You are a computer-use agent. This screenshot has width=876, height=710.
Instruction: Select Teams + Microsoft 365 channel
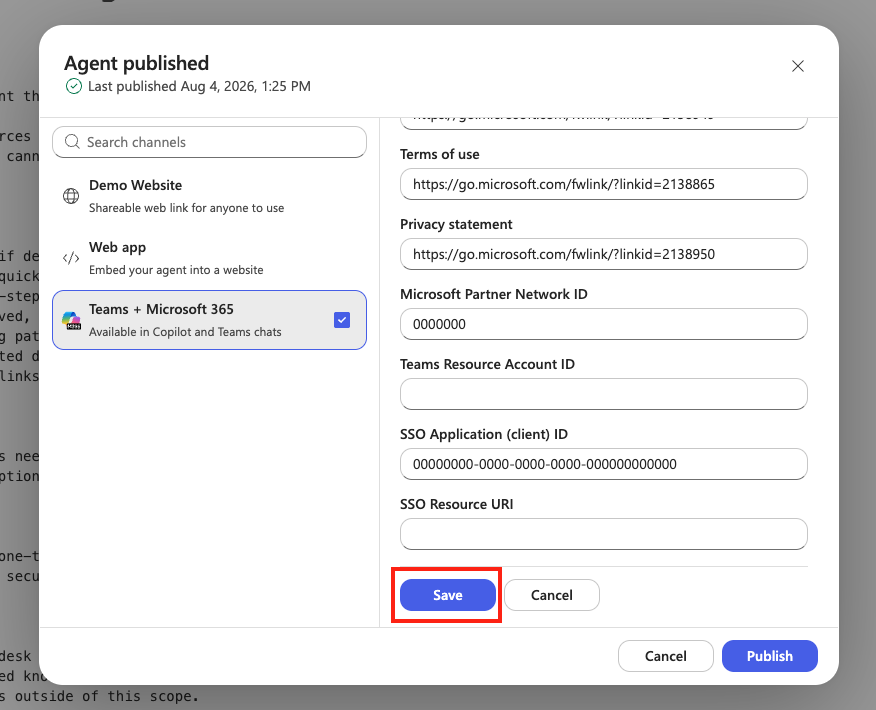click(x=210, y=320)
